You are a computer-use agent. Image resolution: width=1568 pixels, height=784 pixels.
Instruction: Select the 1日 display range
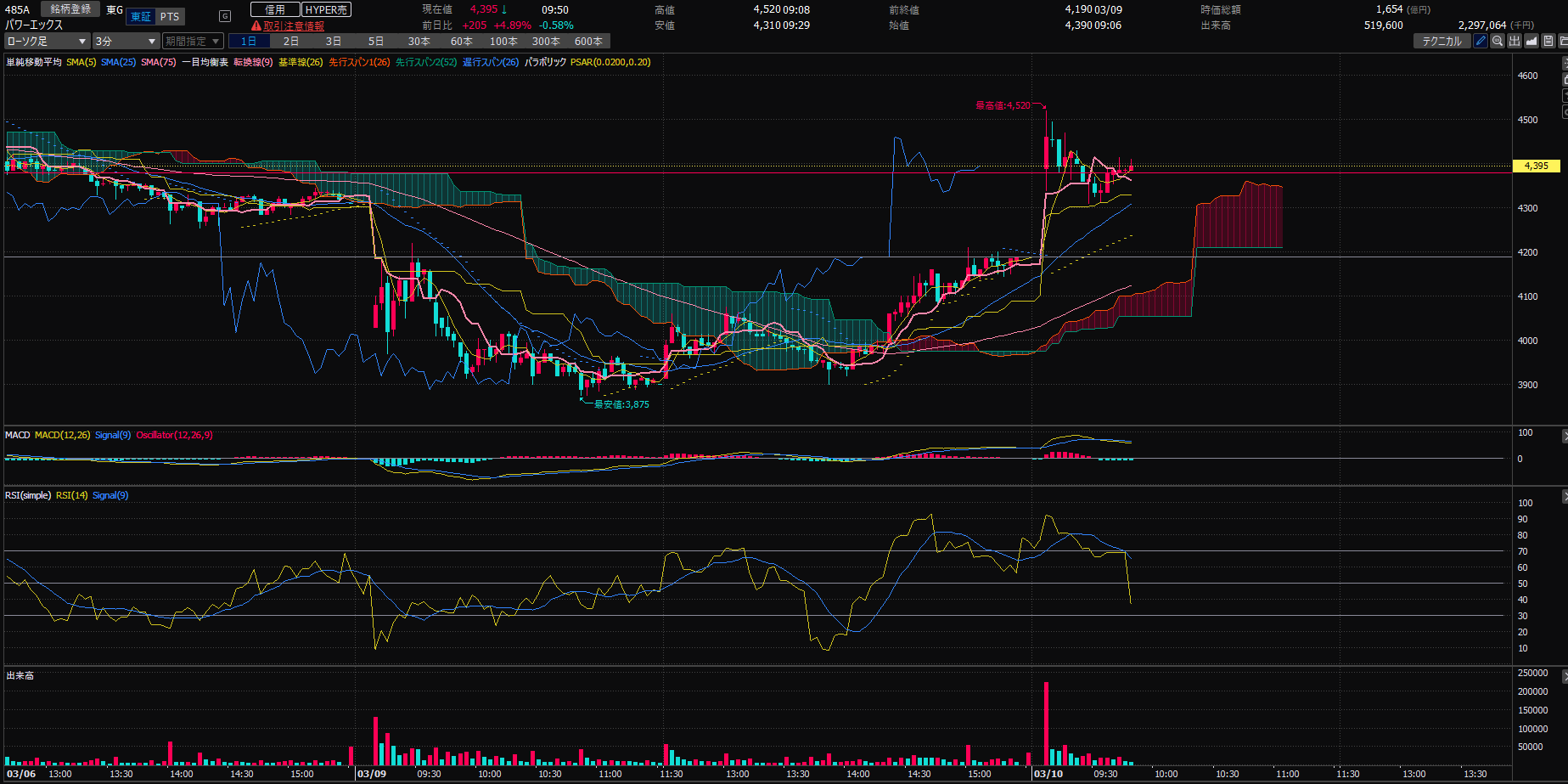click(249, 41)
